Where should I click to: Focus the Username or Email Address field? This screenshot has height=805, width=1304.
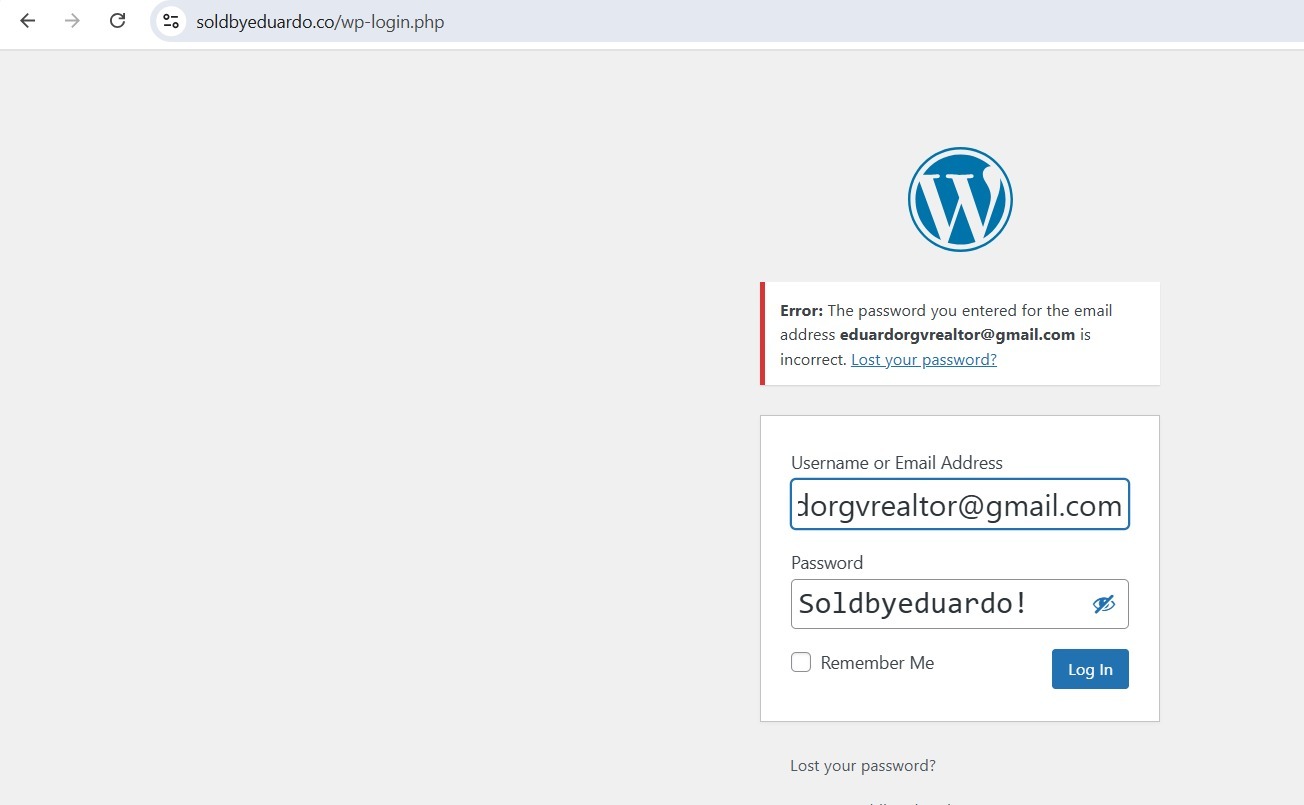point(959,505)
